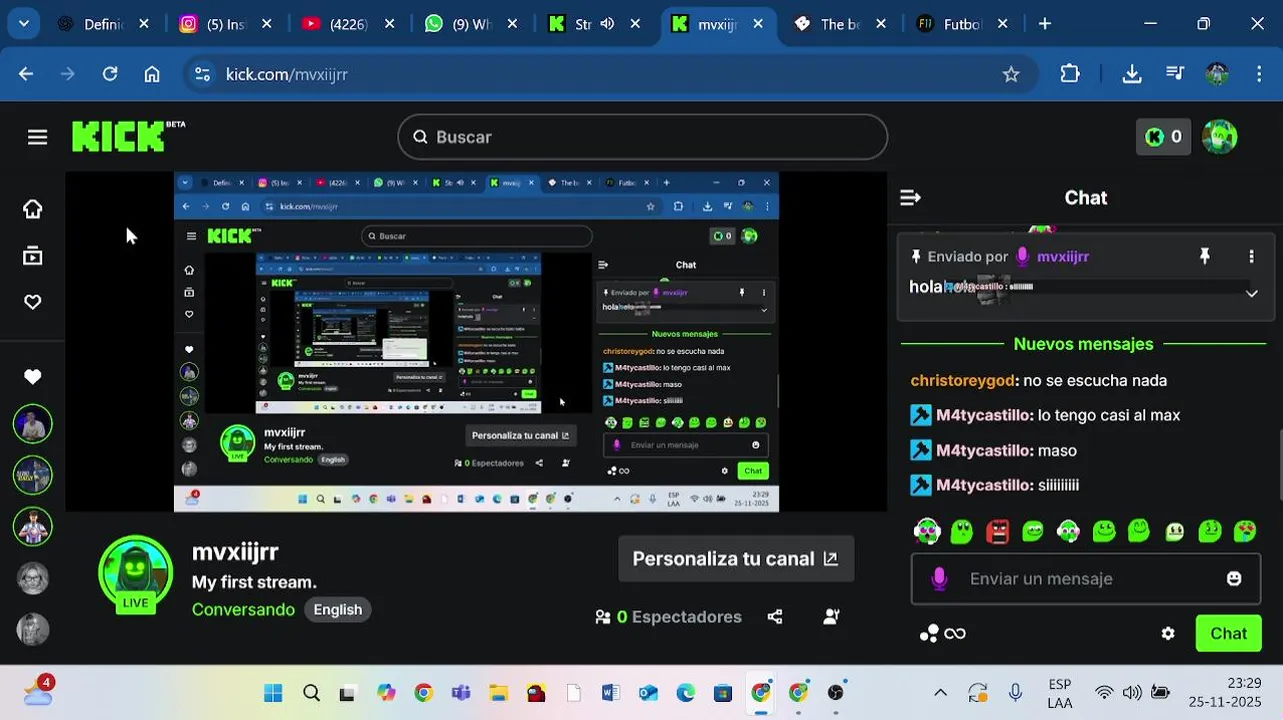1283x720 pixels.
Task: Switch to the WhatsApp tab
Action: [472, 24]
